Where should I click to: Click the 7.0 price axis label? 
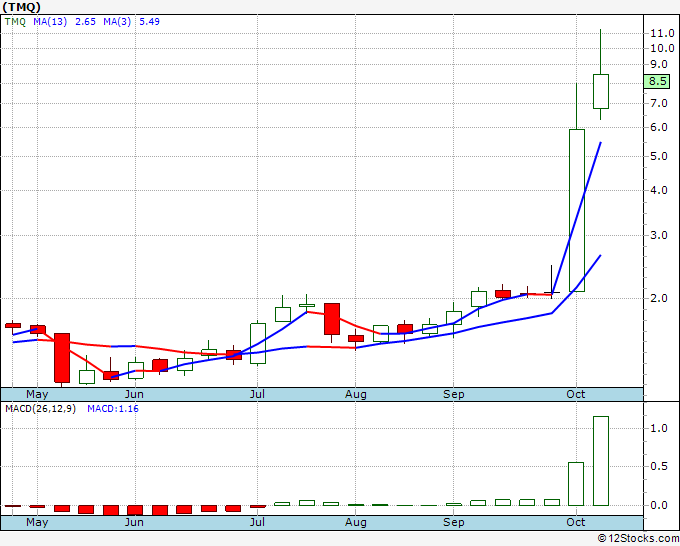pos(659,103)
